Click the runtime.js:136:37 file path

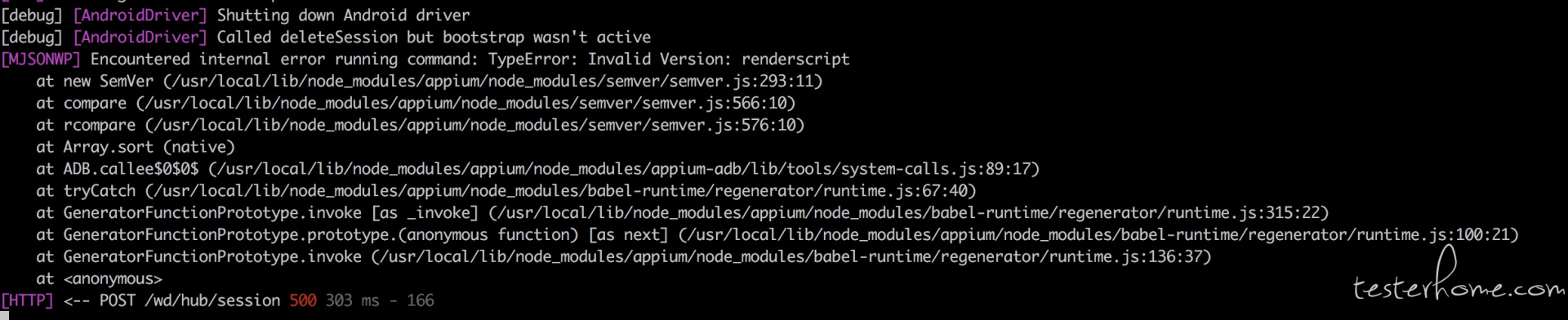tap(791, 257)
